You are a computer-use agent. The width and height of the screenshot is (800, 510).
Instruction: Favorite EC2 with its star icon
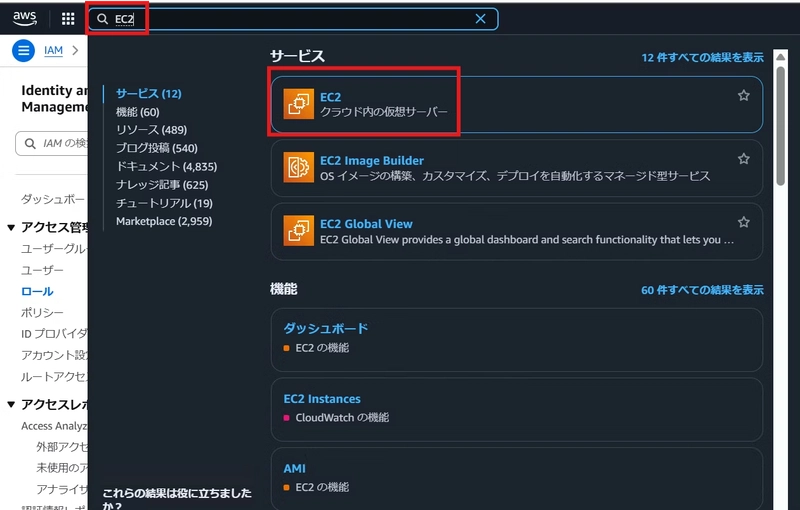click(x=743, y=95)
